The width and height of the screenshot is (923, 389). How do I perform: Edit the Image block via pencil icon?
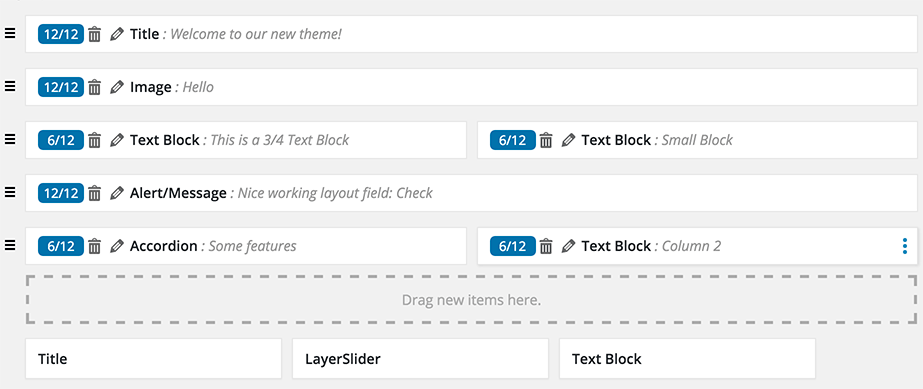(117, 88)
